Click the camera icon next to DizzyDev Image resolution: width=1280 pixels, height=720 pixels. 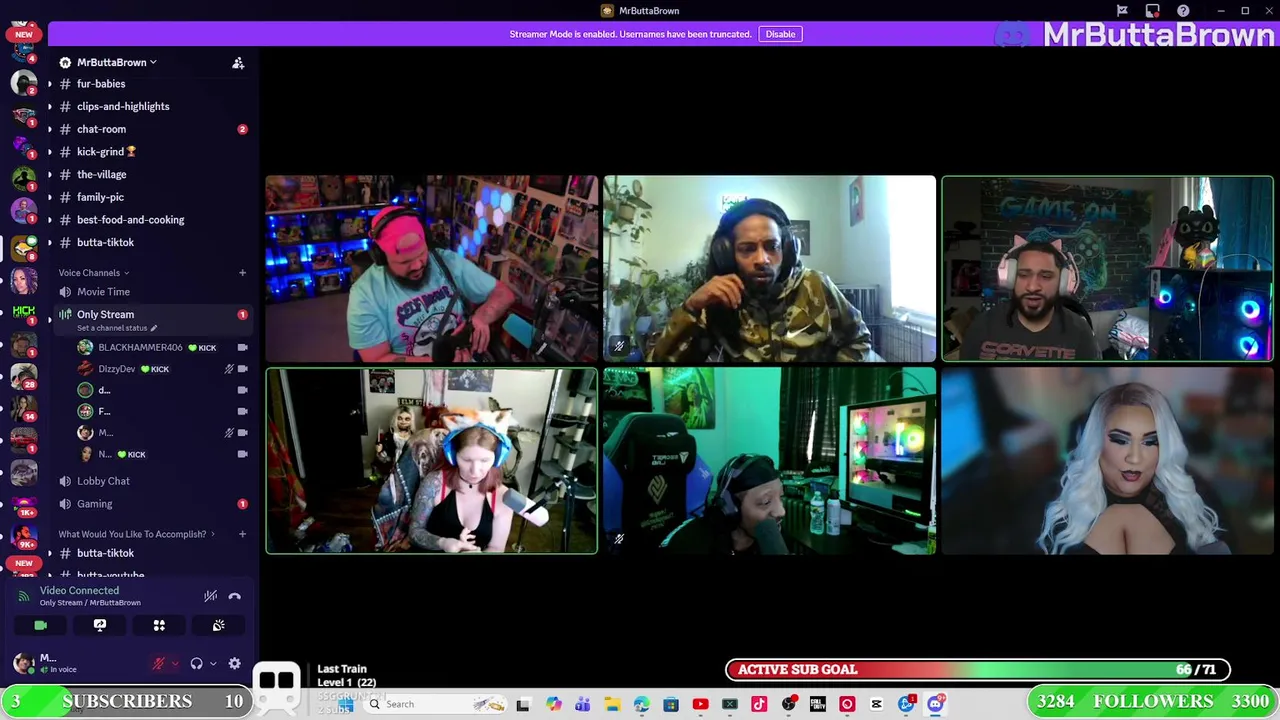[x=242, y=369]
